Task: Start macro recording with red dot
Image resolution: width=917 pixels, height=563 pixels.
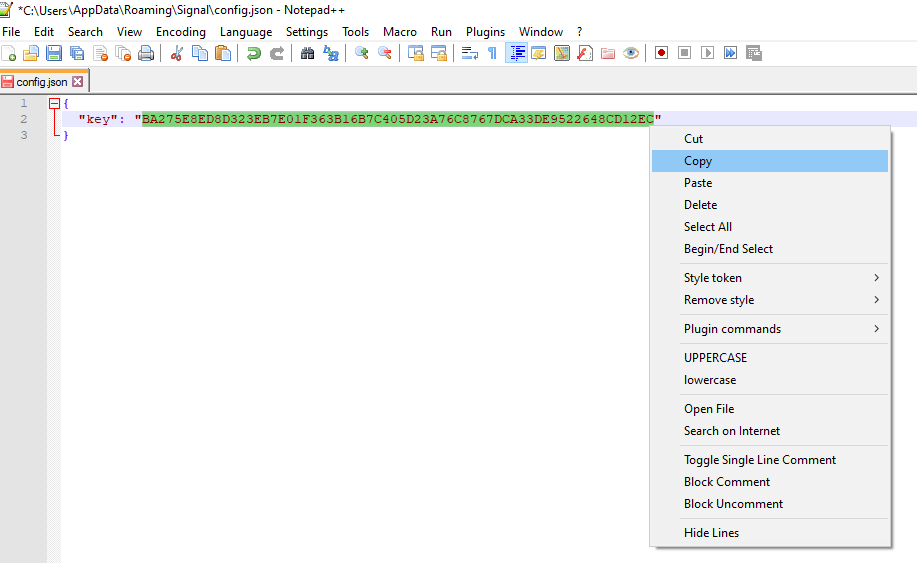Action: [661, 53]
